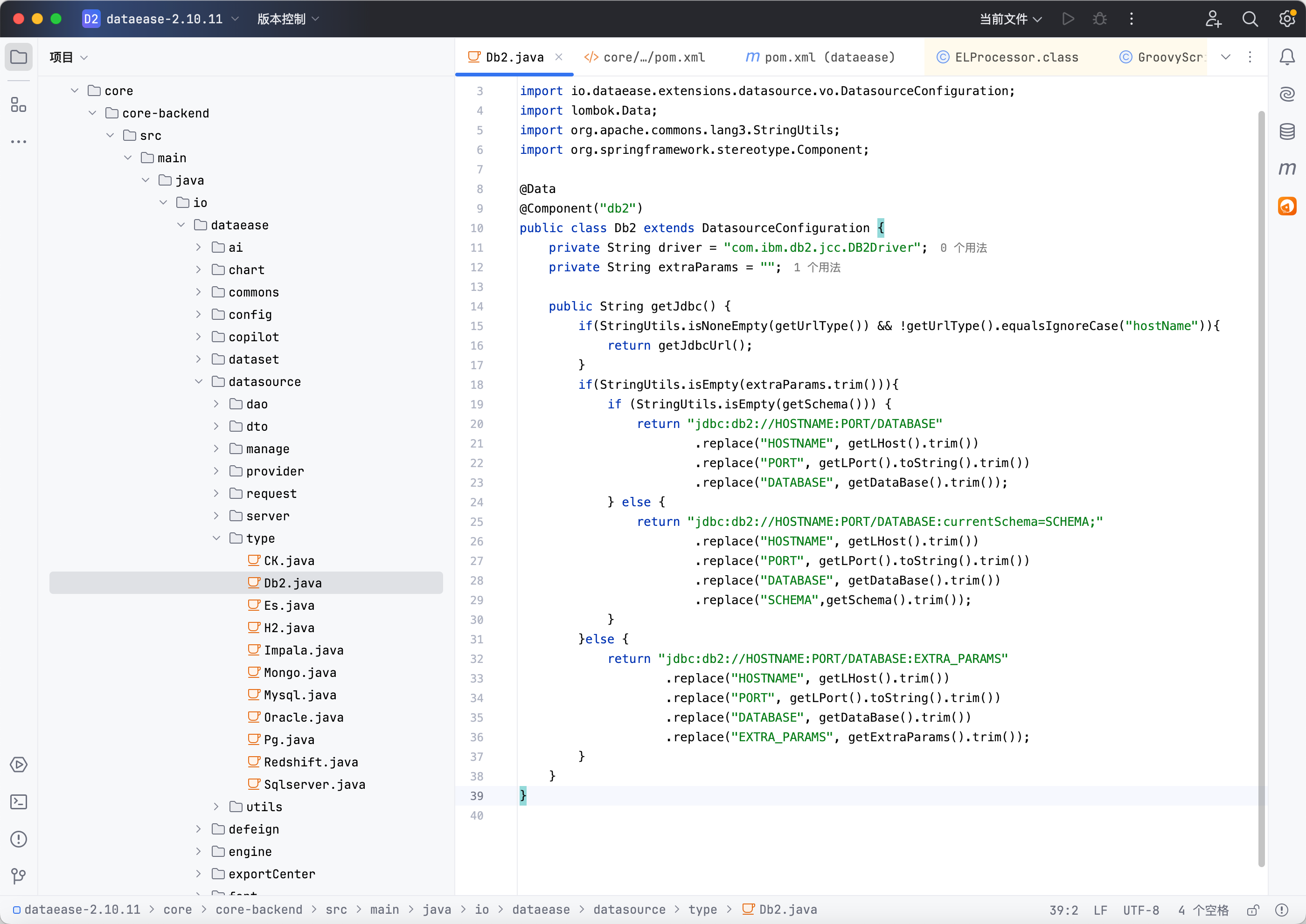
Task: Open the 项目 view selector dropdown
Action: click(x=68, y=57)
